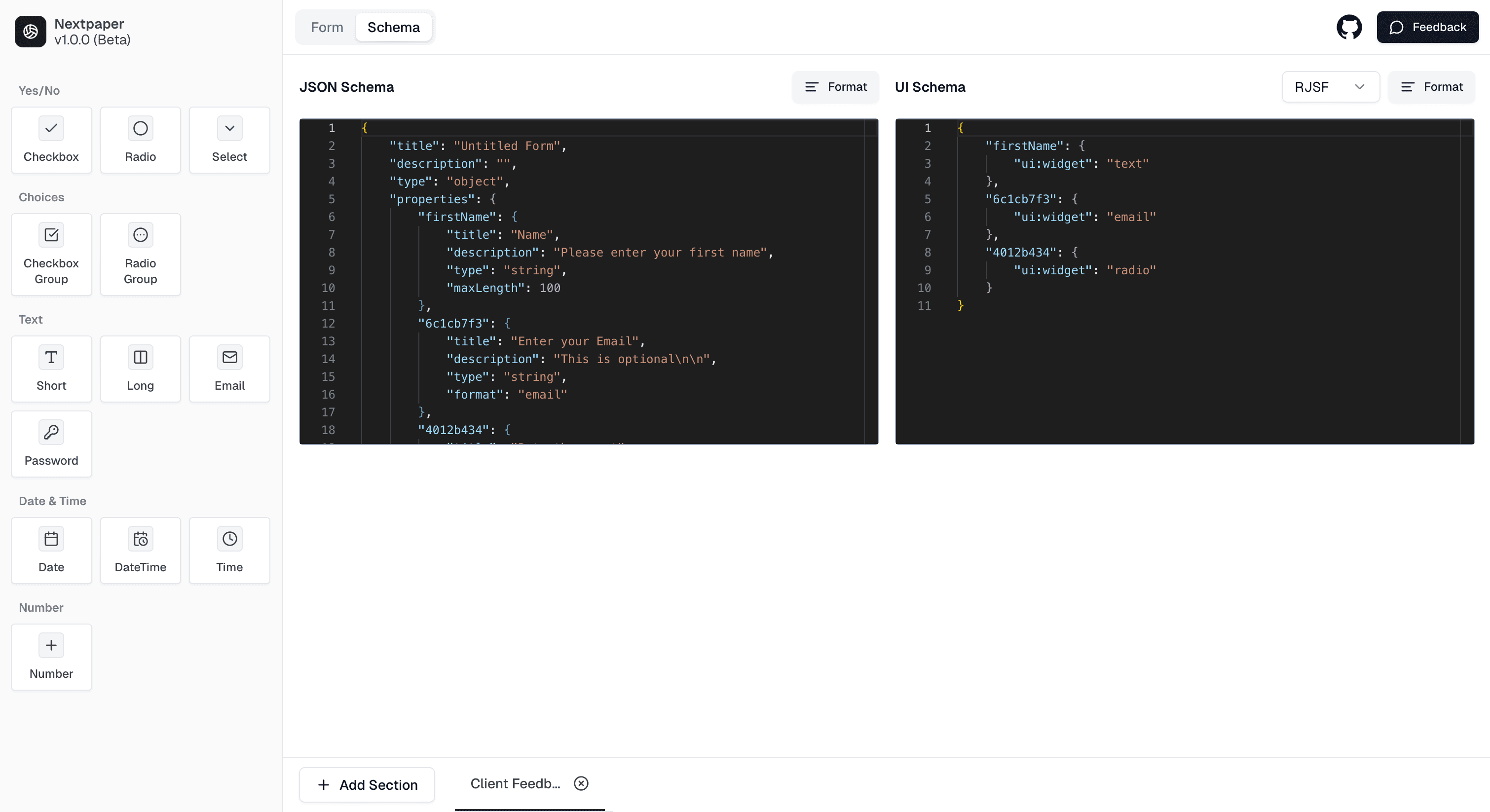This screenshot has width=1490, height=812.
Task: Click the "maxLength": 100 line in JSON Schema
Action: point(503,288)
